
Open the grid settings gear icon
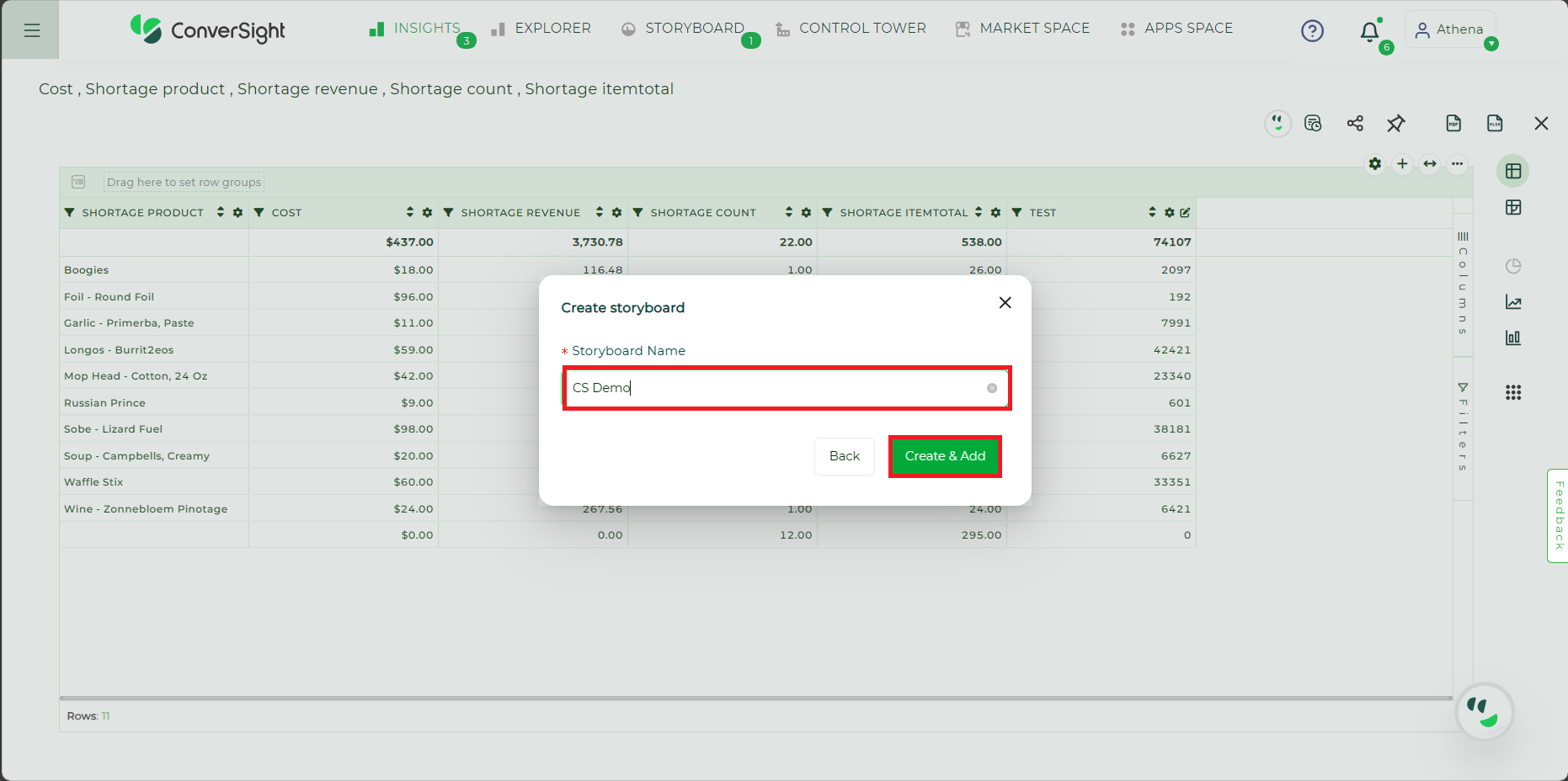pyautogui.click(x=1375, y=164)
